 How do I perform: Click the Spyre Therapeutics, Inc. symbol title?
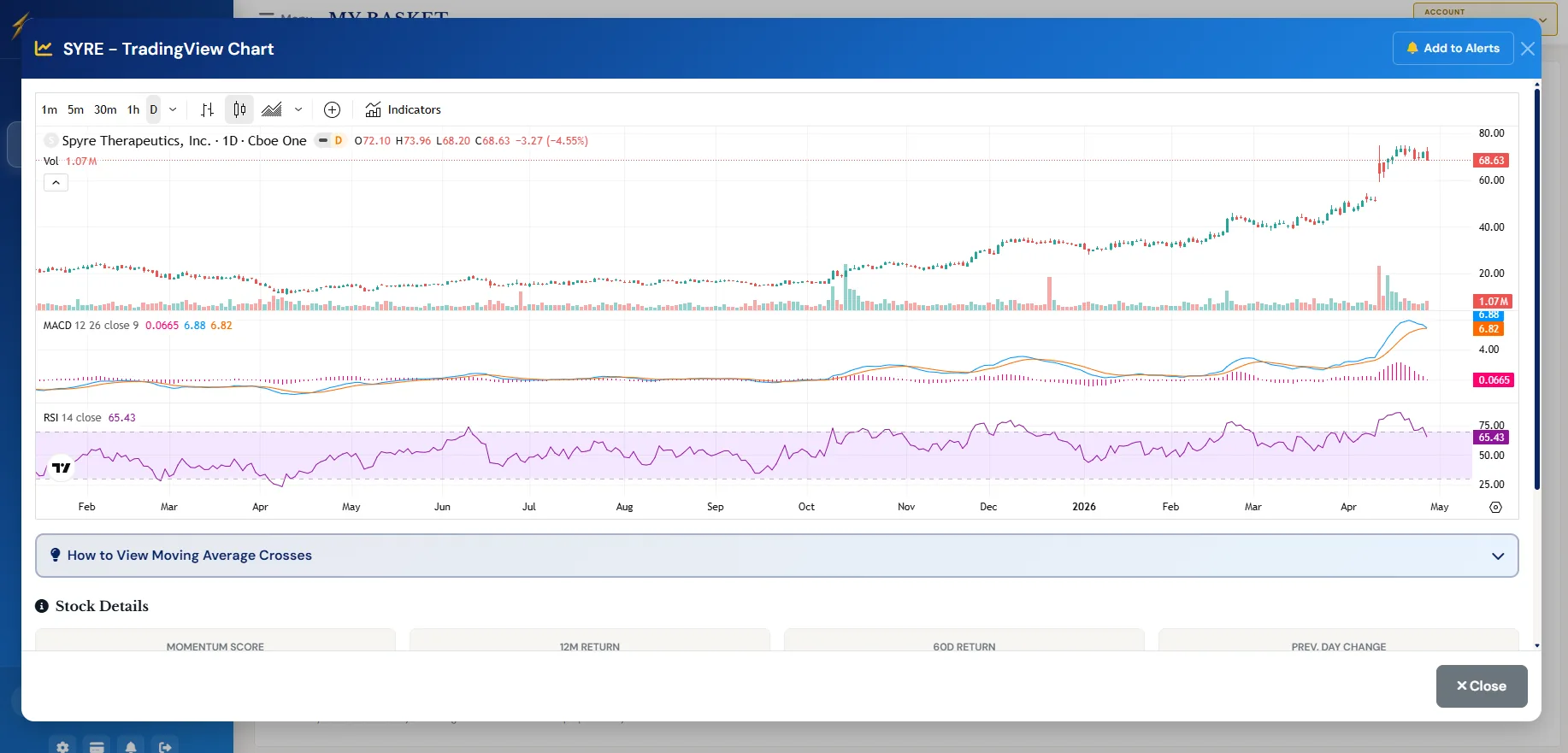(136, 140)
